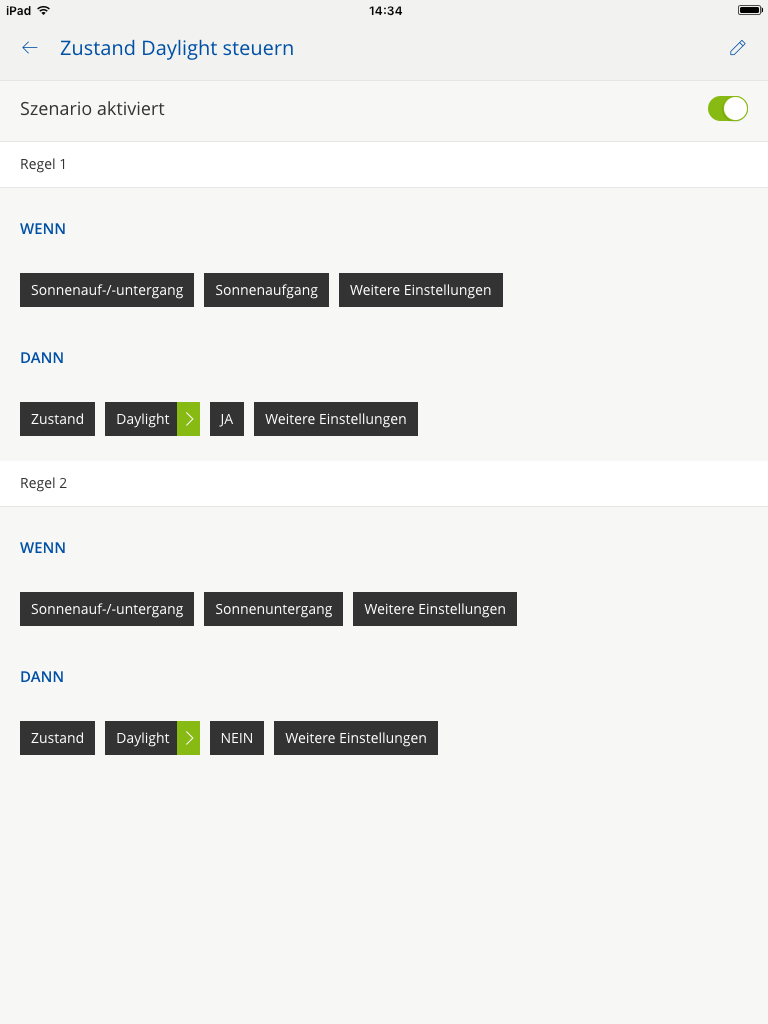Select Sonnenauf-/-untergang trigger in Regel 2
The height and width of the screenshot is (1024, 768).
tap(107, 609)
